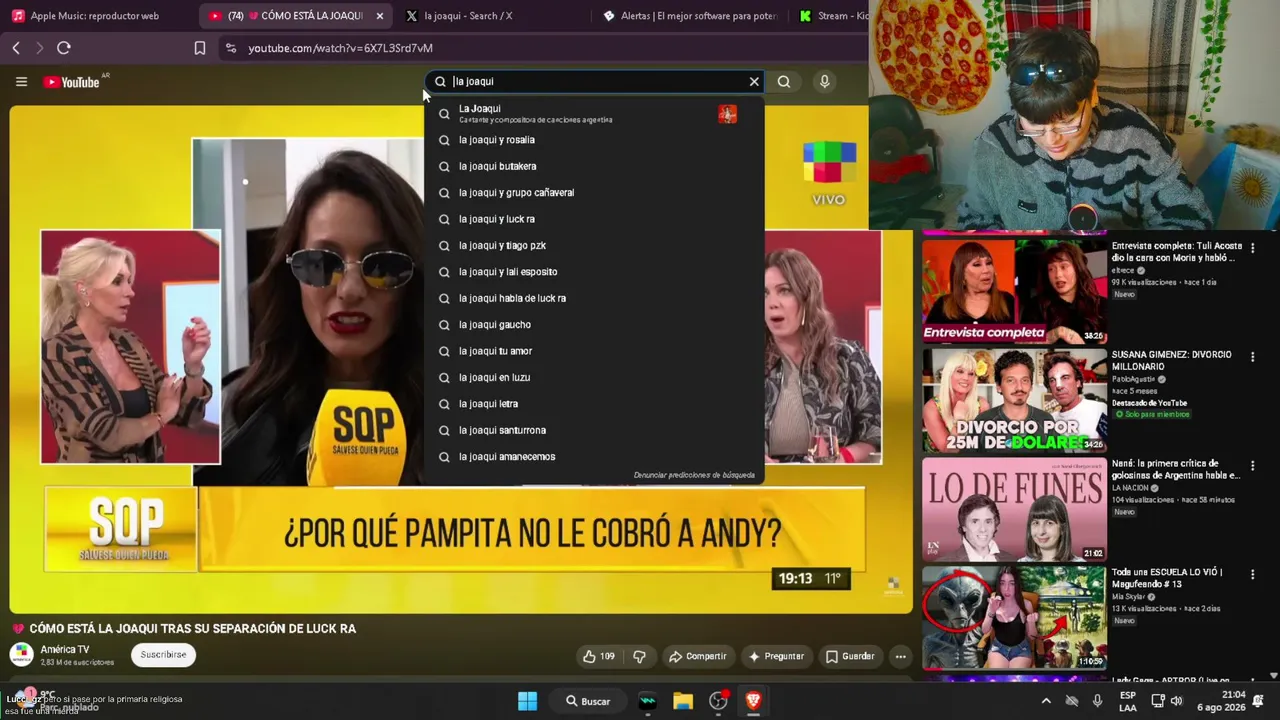Open File Explorer from the taskbar
Screen dimensions: 1280x720
tap(683, 701)
